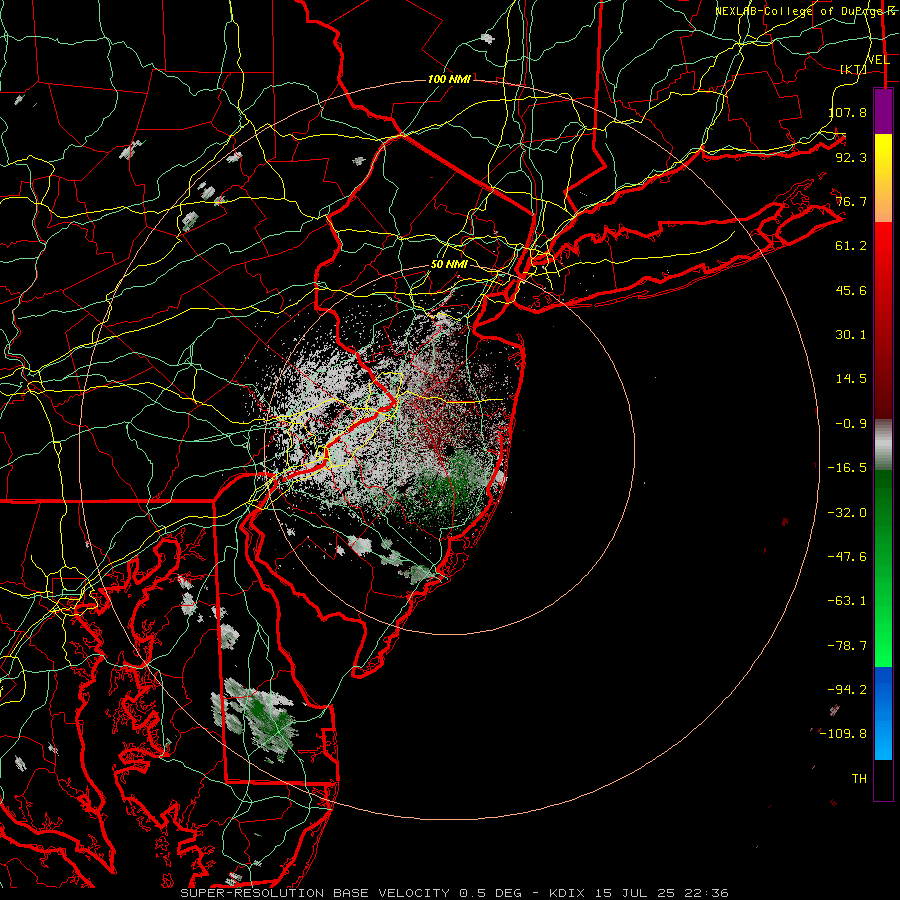Click the -109.8 legend value
The width and height of the screenshot is (900, 900).
[x=843, y=734]
